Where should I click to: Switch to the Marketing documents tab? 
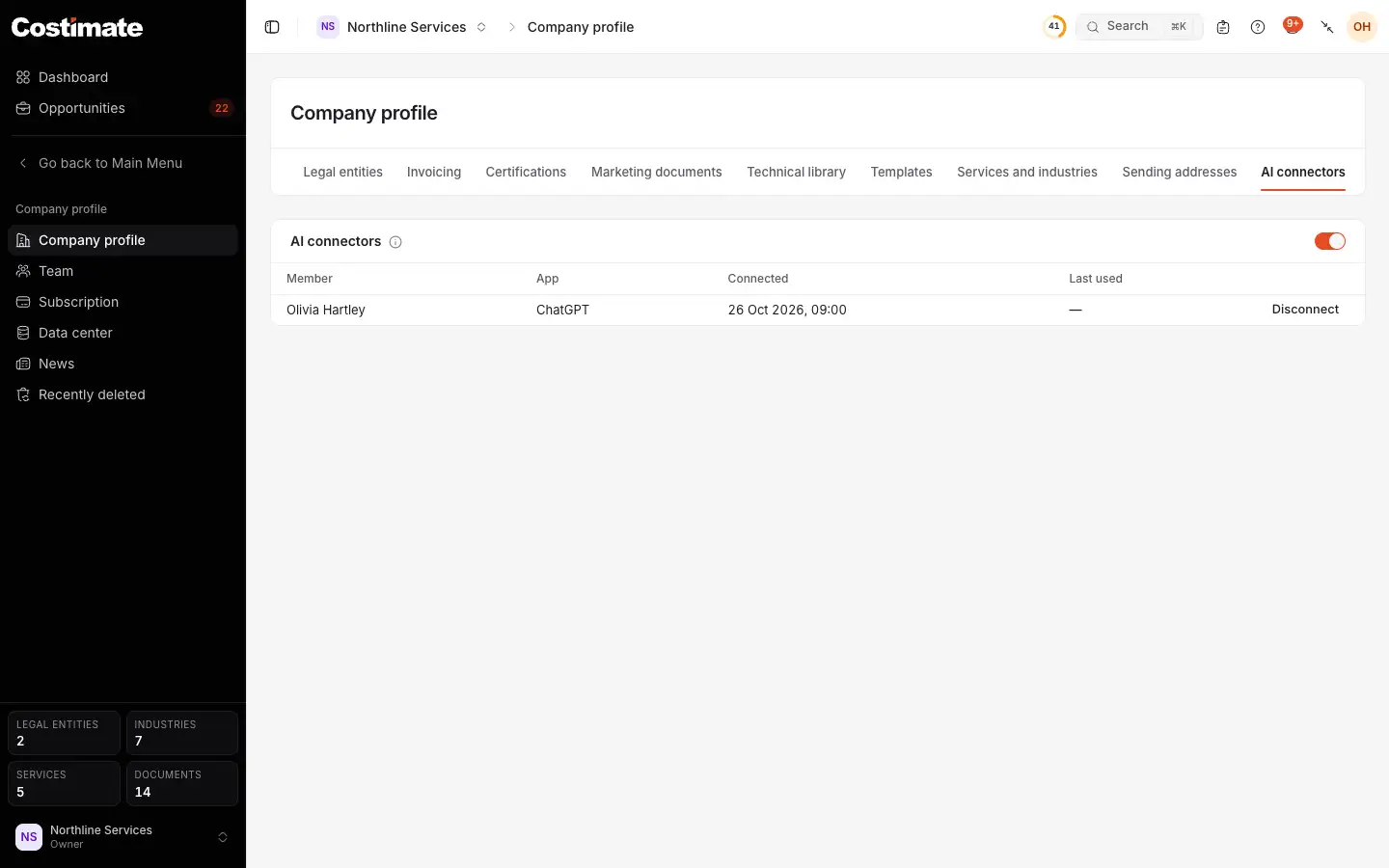[656, 172]
